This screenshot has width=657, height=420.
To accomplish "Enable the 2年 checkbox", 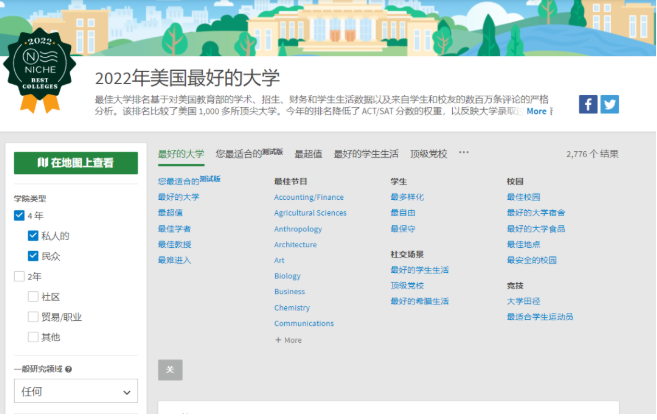I will click(19, 276).
